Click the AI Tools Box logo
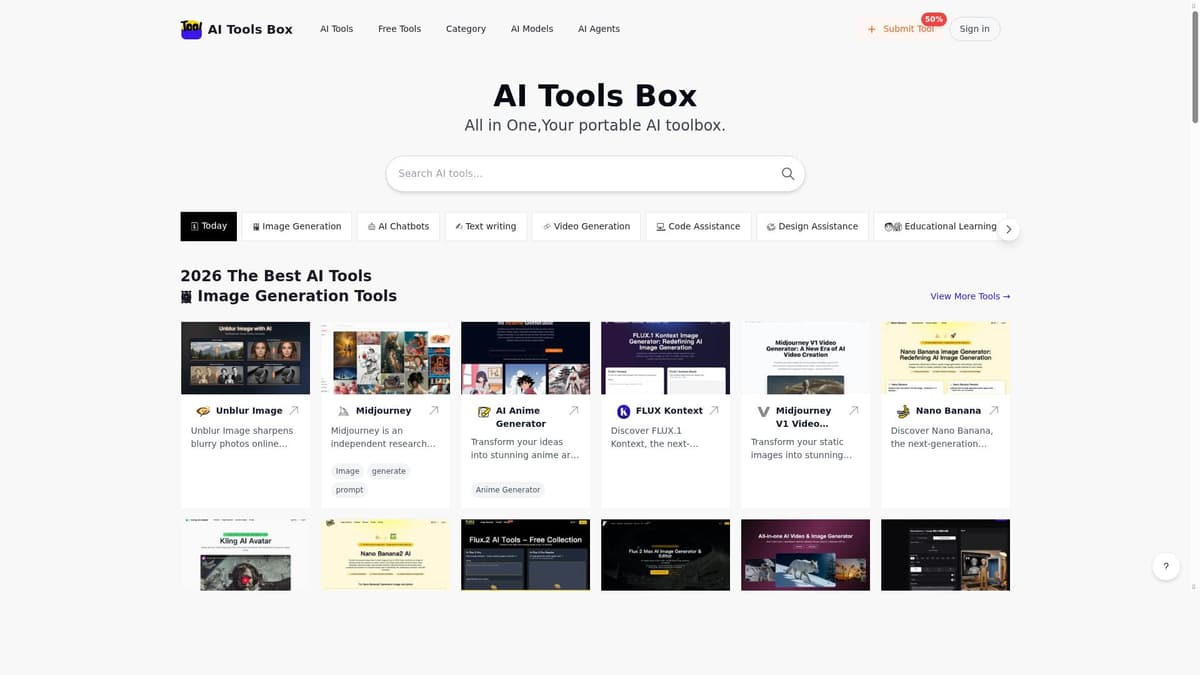Viewport: 1200px width, 675px height. pyautogui.click(x=236, y=29)
